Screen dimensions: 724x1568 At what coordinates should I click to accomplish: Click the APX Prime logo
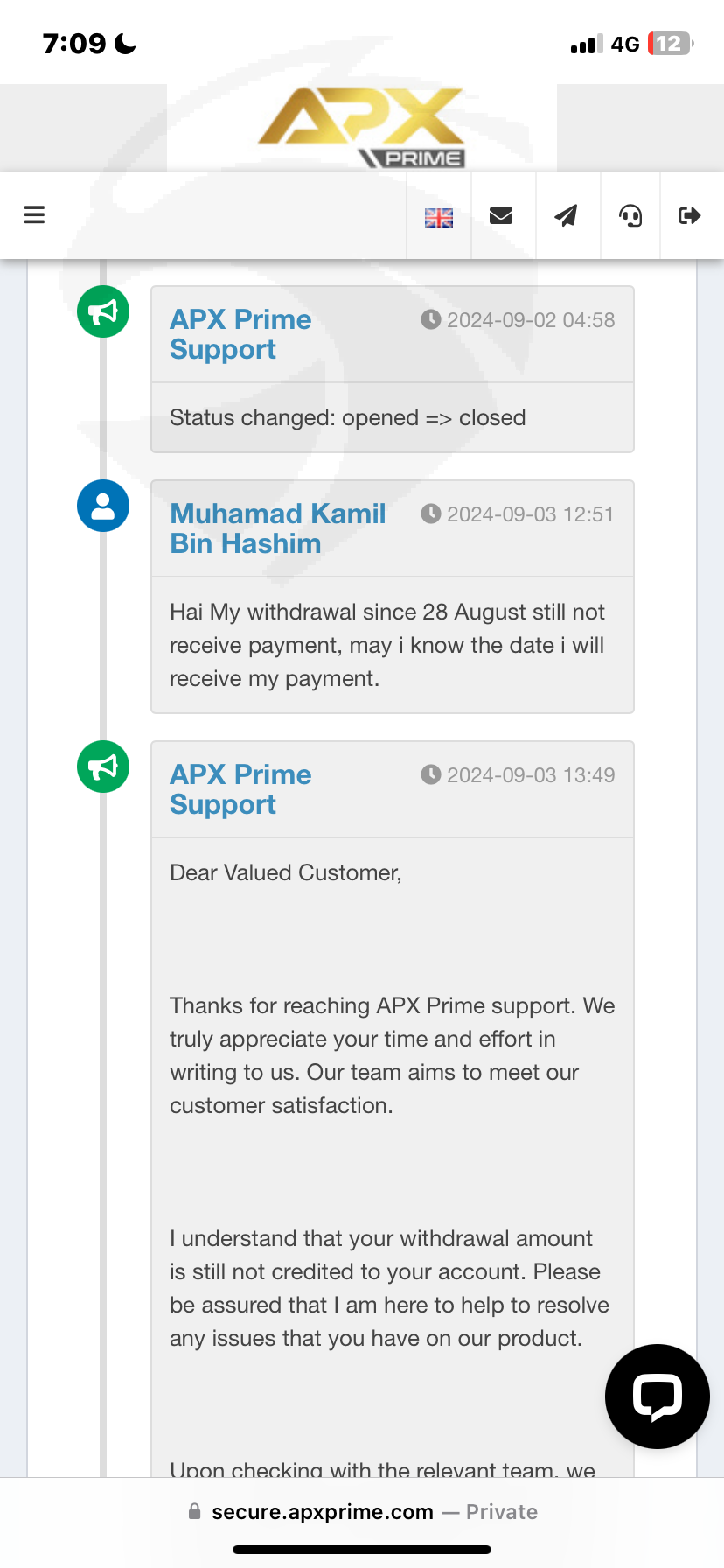coord(362,128)
